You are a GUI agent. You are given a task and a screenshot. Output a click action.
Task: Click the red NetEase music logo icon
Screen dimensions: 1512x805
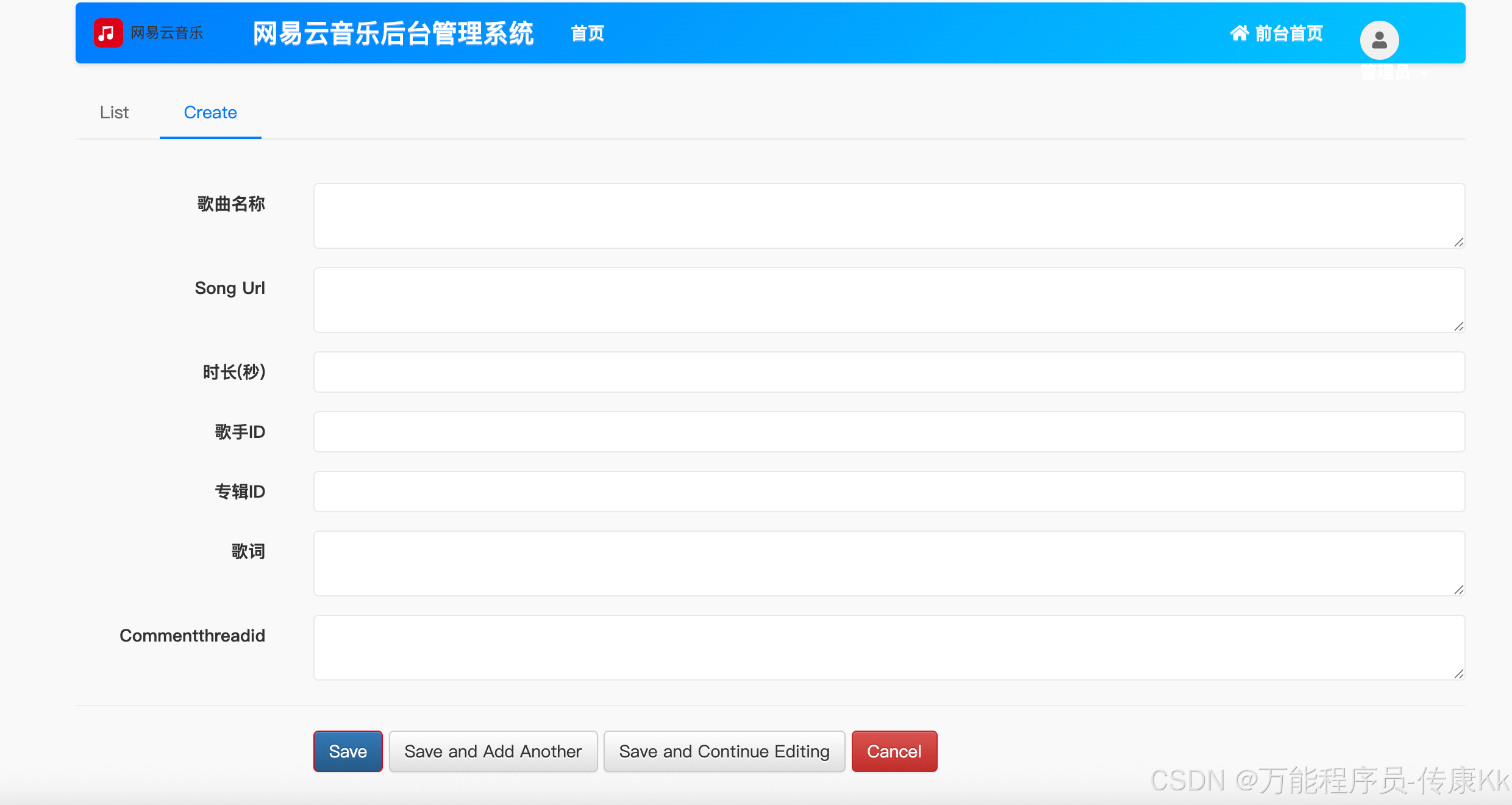108,33
